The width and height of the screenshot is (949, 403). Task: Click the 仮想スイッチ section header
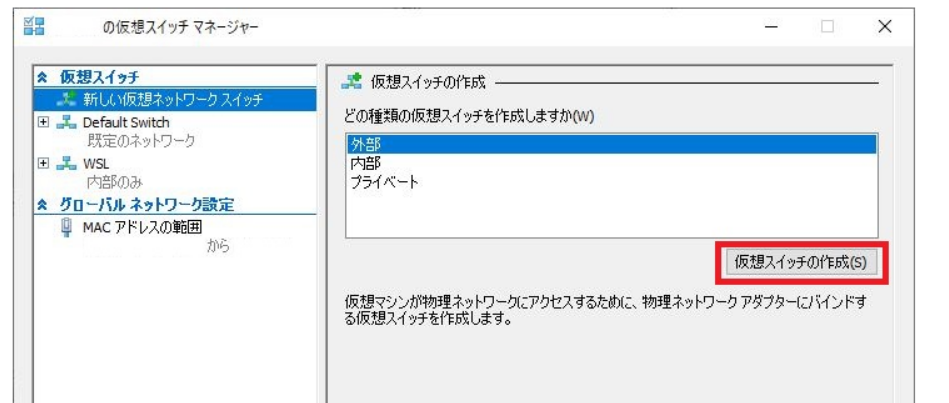(99, 77)
